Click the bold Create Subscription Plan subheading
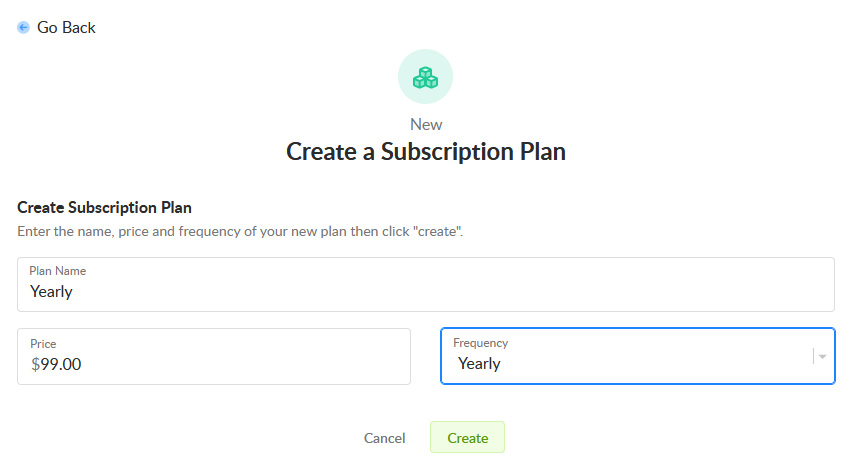The height and width of the screenshot is (467, 849). [105, 207]
